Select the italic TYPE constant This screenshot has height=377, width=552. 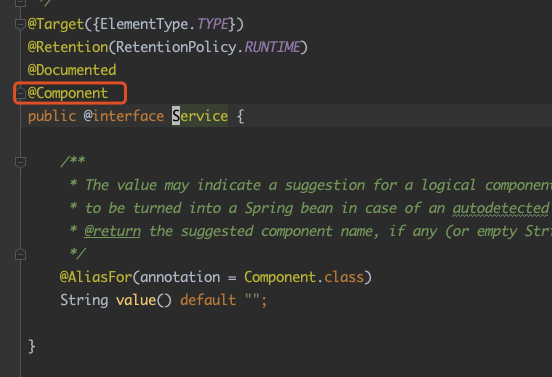click(x=213, y=24)
